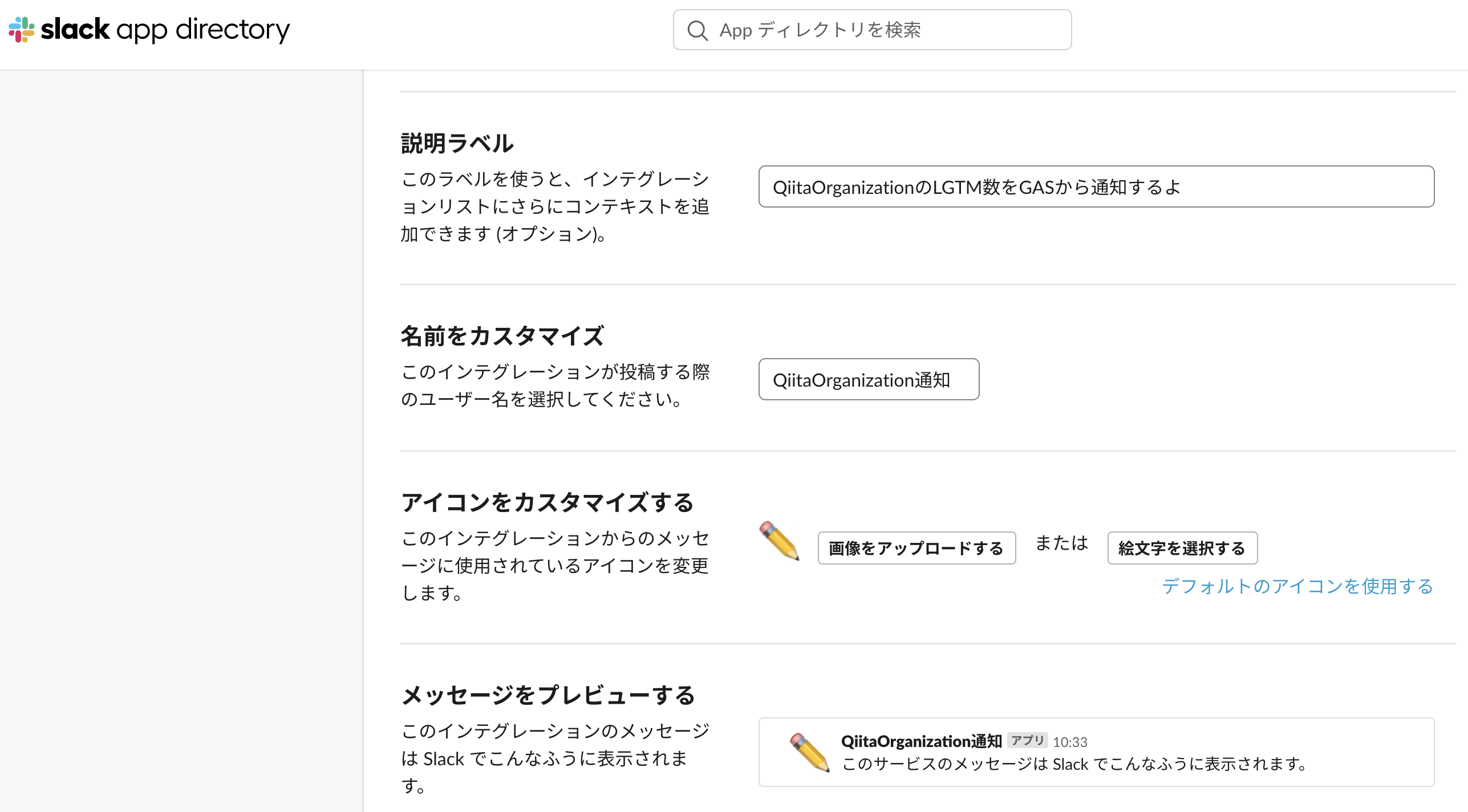Click the message preview box

[1095, 752]
